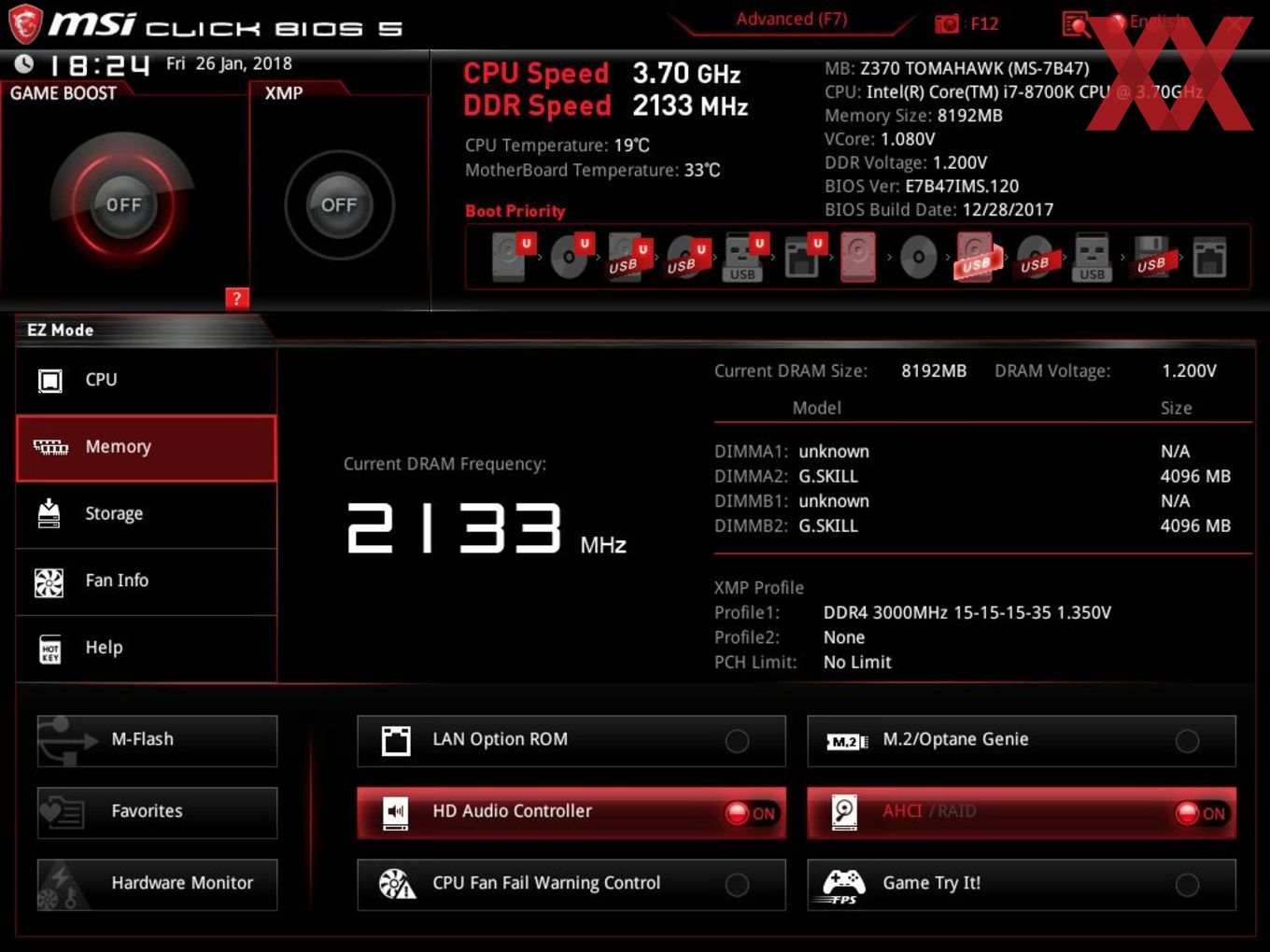This screenshot has height=952, width=1270.
Task: Click PCH Limit No Limit value
Action: coord(857,662)
